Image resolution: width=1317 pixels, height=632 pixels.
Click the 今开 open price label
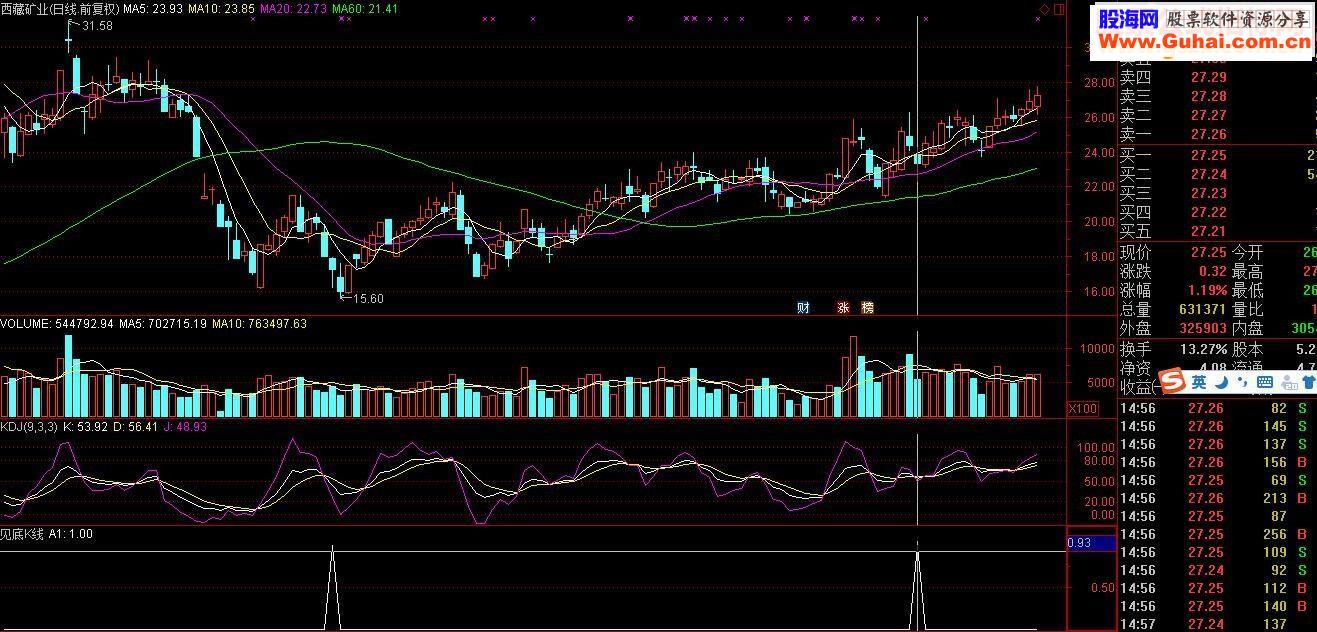pos(1246,252)
